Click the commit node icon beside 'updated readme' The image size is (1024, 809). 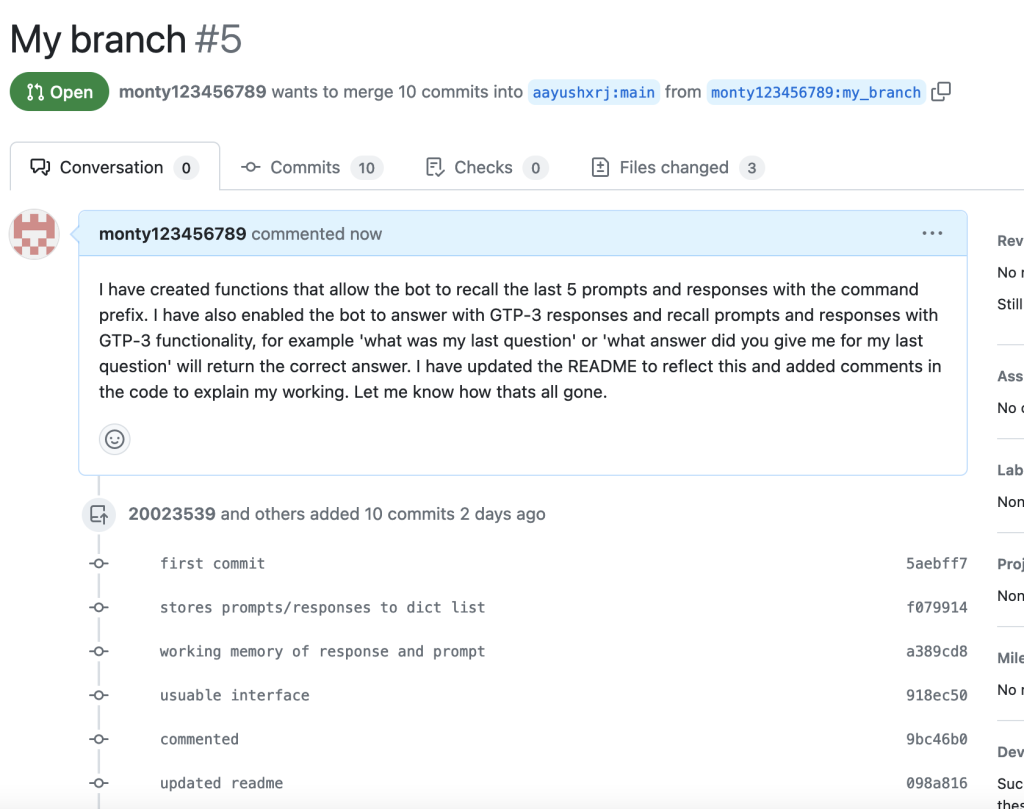tap(99, 783)
